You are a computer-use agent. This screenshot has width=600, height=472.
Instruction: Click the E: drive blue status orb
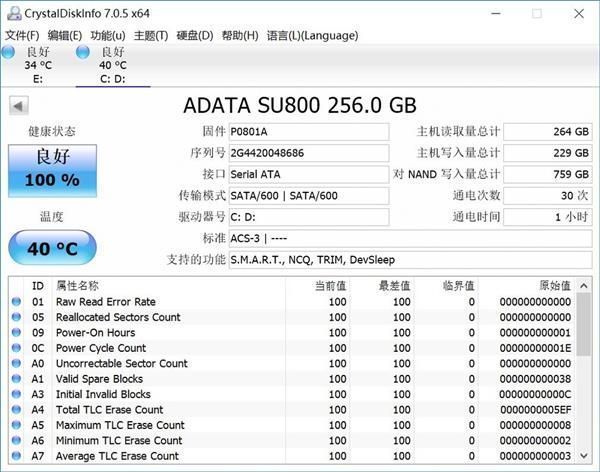8,52
